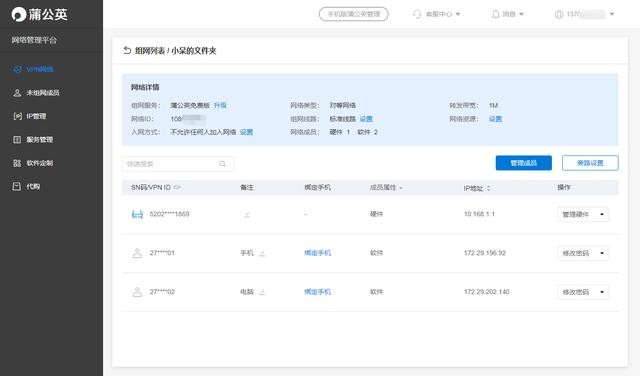Click 设置 beside 标准线路
The image size is (640, 376).
(x=366, y=119)
